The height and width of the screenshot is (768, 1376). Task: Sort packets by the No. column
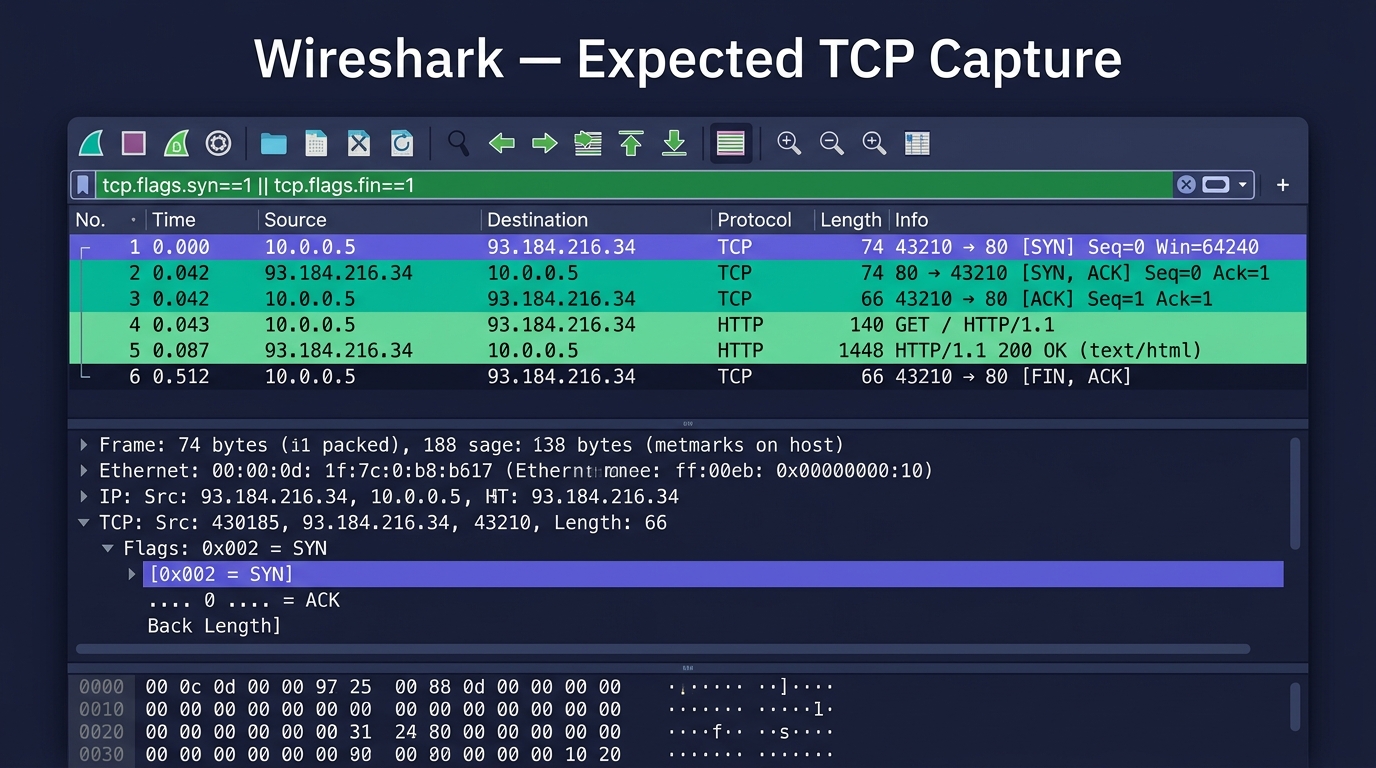tap(106, 220)
